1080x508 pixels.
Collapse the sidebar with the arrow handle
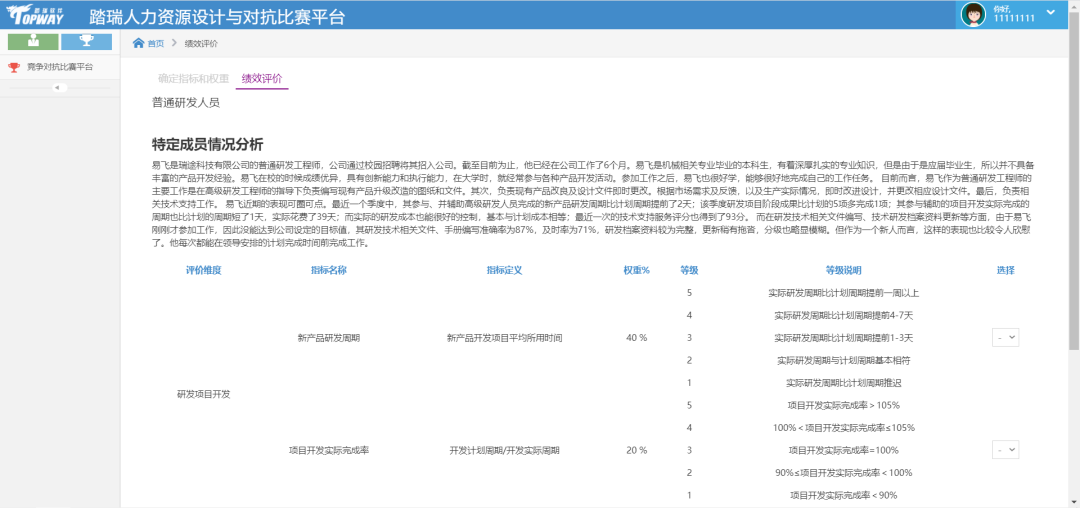(58, 88)
